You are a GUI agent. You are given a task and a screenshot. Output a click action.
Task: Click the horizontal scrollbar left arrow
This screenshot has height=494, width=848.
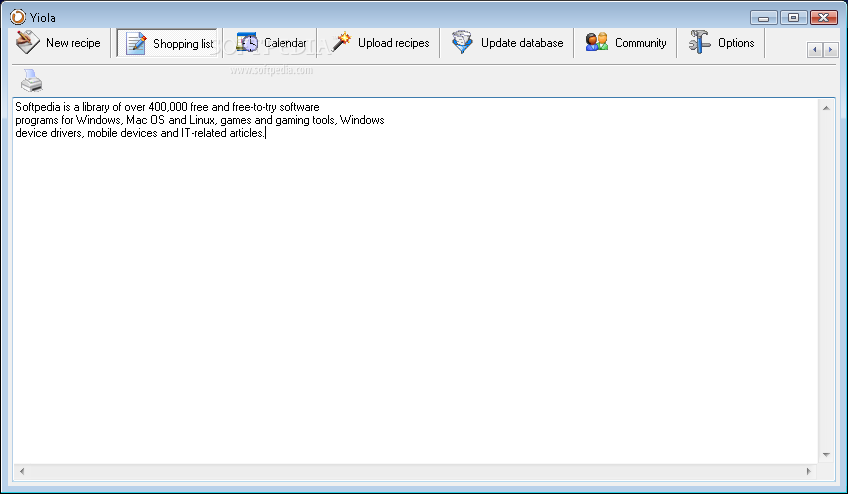coord(22,471)
